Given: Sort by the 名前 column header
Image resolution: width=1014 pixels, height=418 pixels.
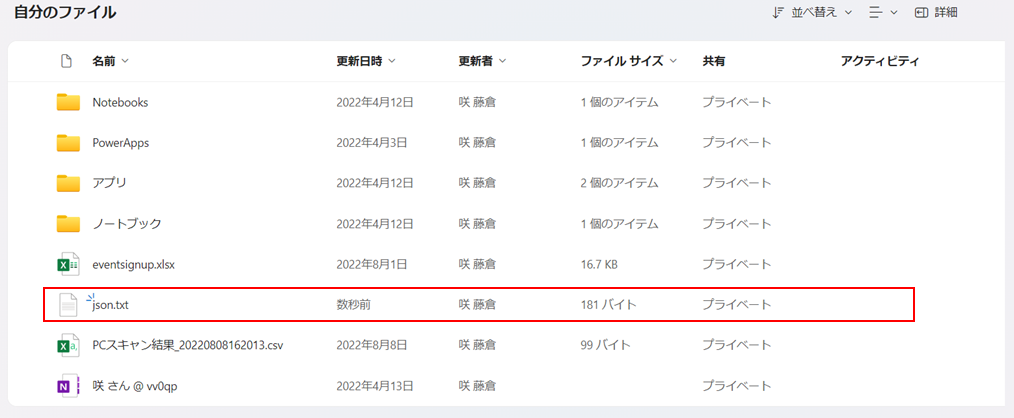Looking at the screenshot, I should point(111,61).
